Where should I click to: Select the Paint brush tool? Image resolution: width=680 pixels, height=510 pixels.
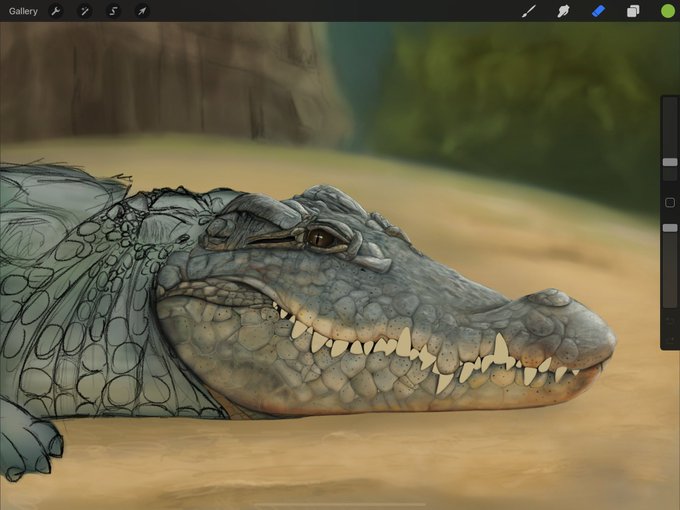tap(529, 11)
